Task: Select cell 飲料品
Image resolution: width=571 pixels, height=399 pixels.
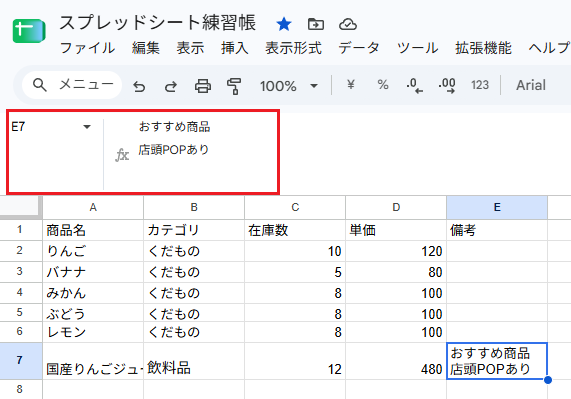Action: pos(194,361)
